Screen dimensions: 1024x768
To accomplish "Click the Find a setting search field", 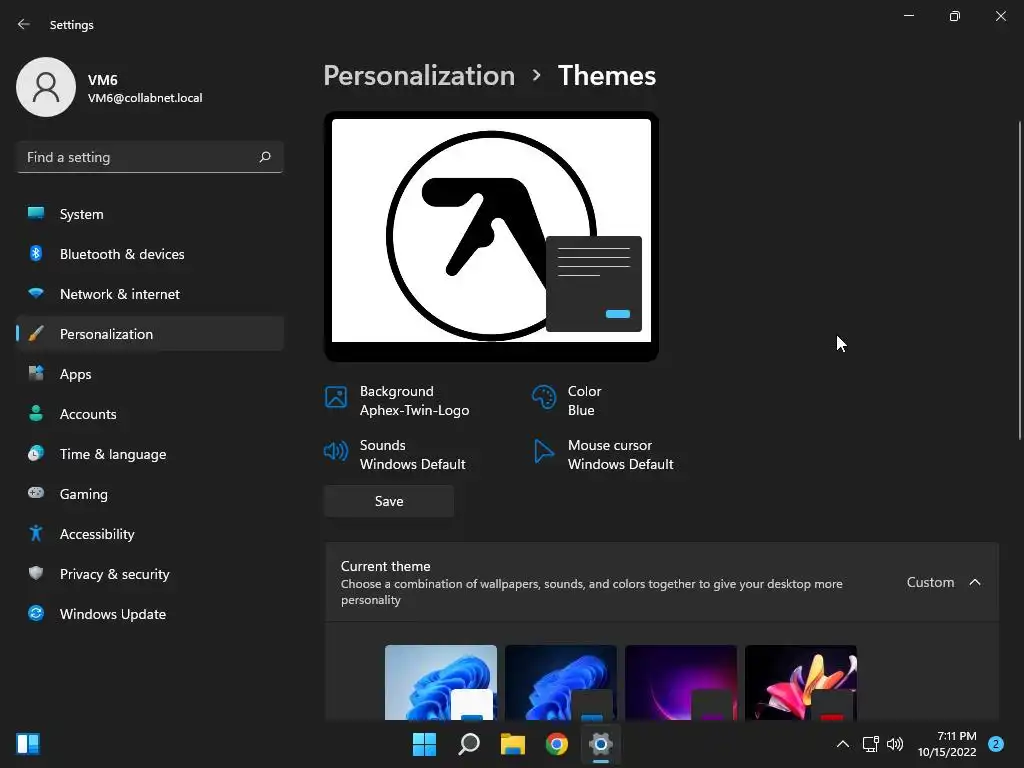I will point(150,157).
